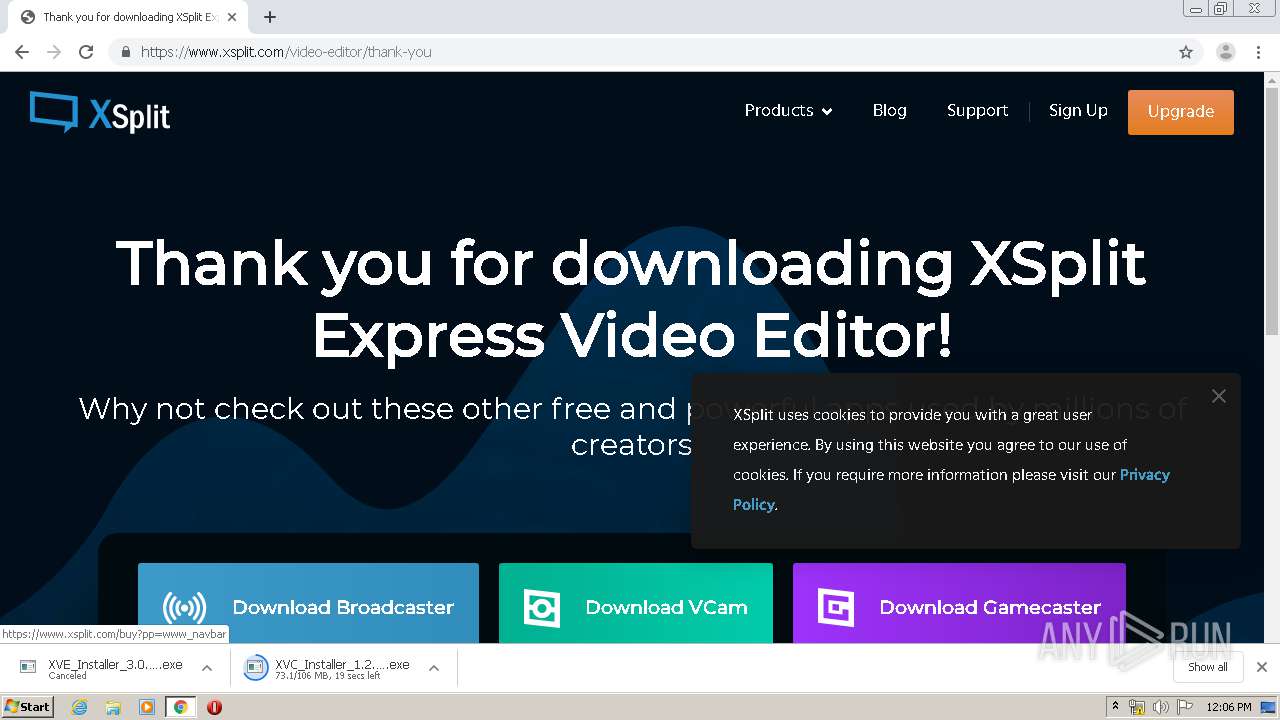This screenshot has height=720, width=1280.
Task: Click the Gamecaster logo icon
Action: coord(836,607)
